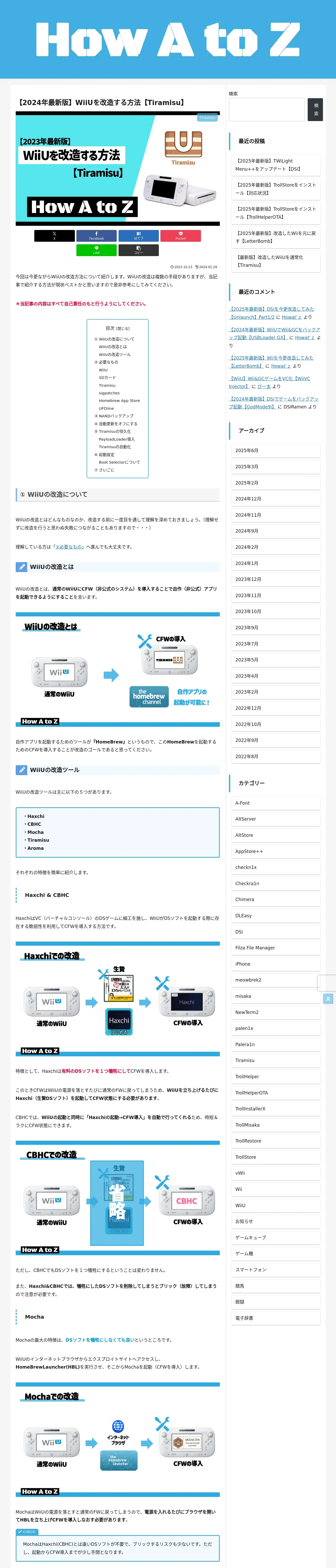The height and width of the screenshot is (1568, 336).
Task: Open the Filza File Manager category
Action: [276, 948]
